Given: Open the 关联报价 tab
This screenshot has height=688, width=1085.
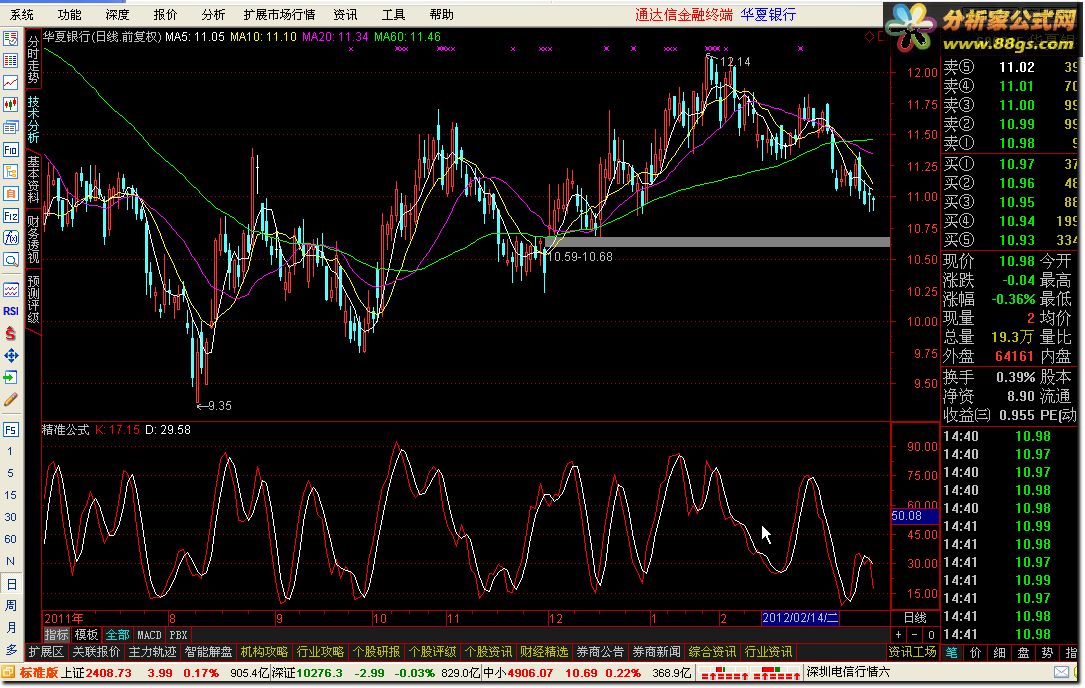Looking at the screenshot, I should (96, 652).
